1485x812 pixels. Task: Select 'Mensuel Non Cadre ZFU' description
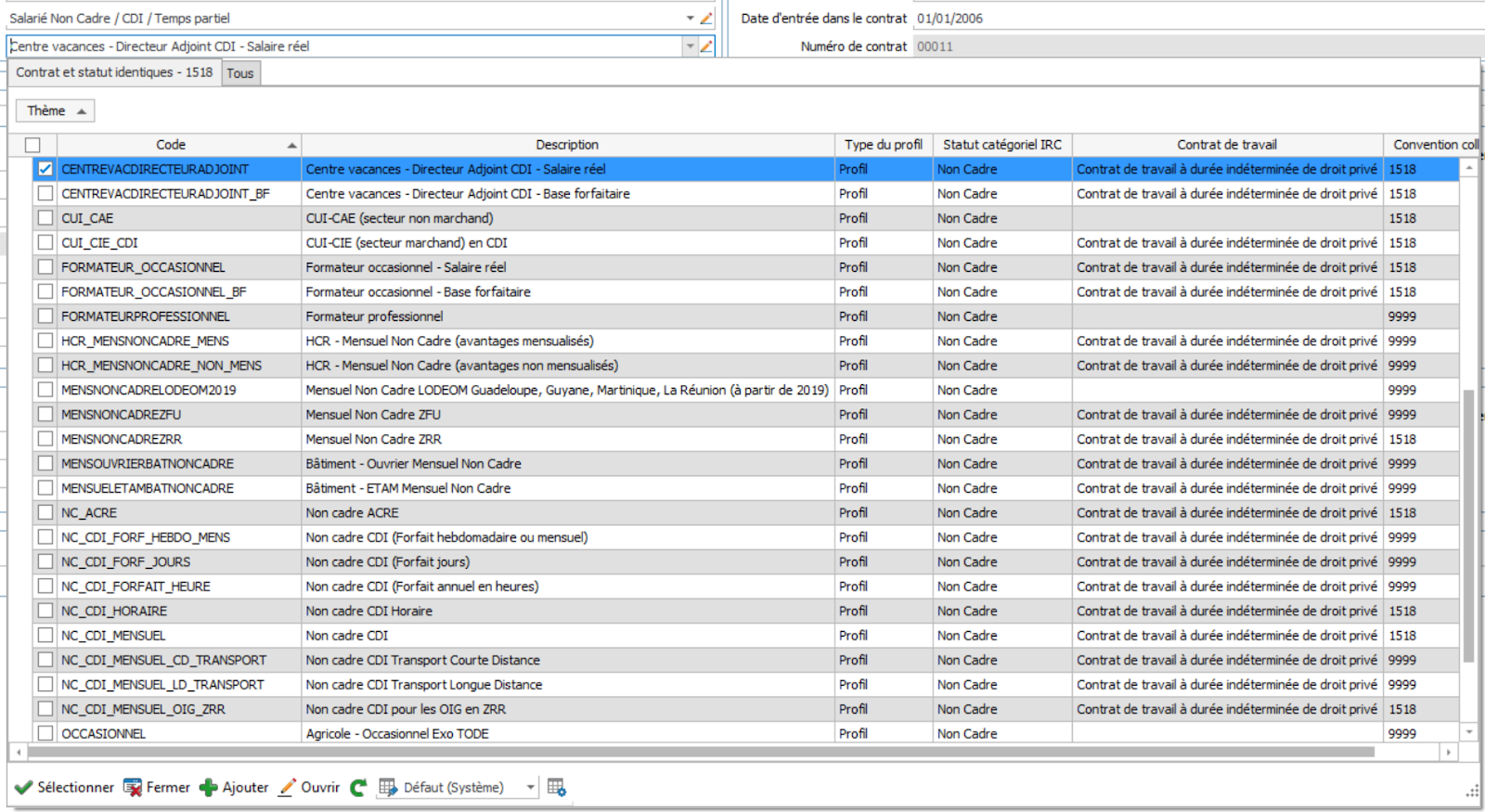coord(568,415)
